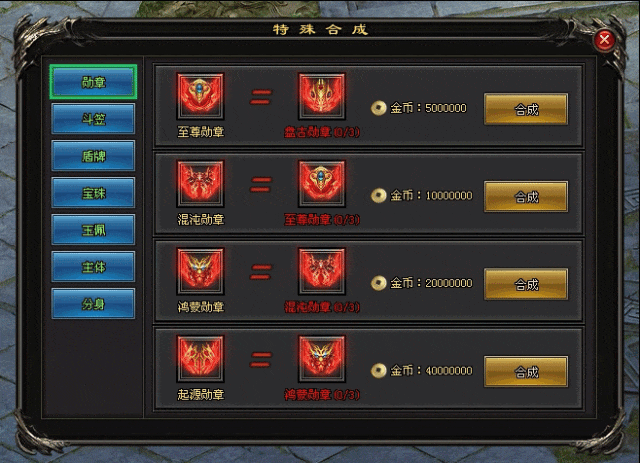The image size is (640, 463).
Task: Click the 至尊勋章 material icon in second row
Action: coord(322,184)
